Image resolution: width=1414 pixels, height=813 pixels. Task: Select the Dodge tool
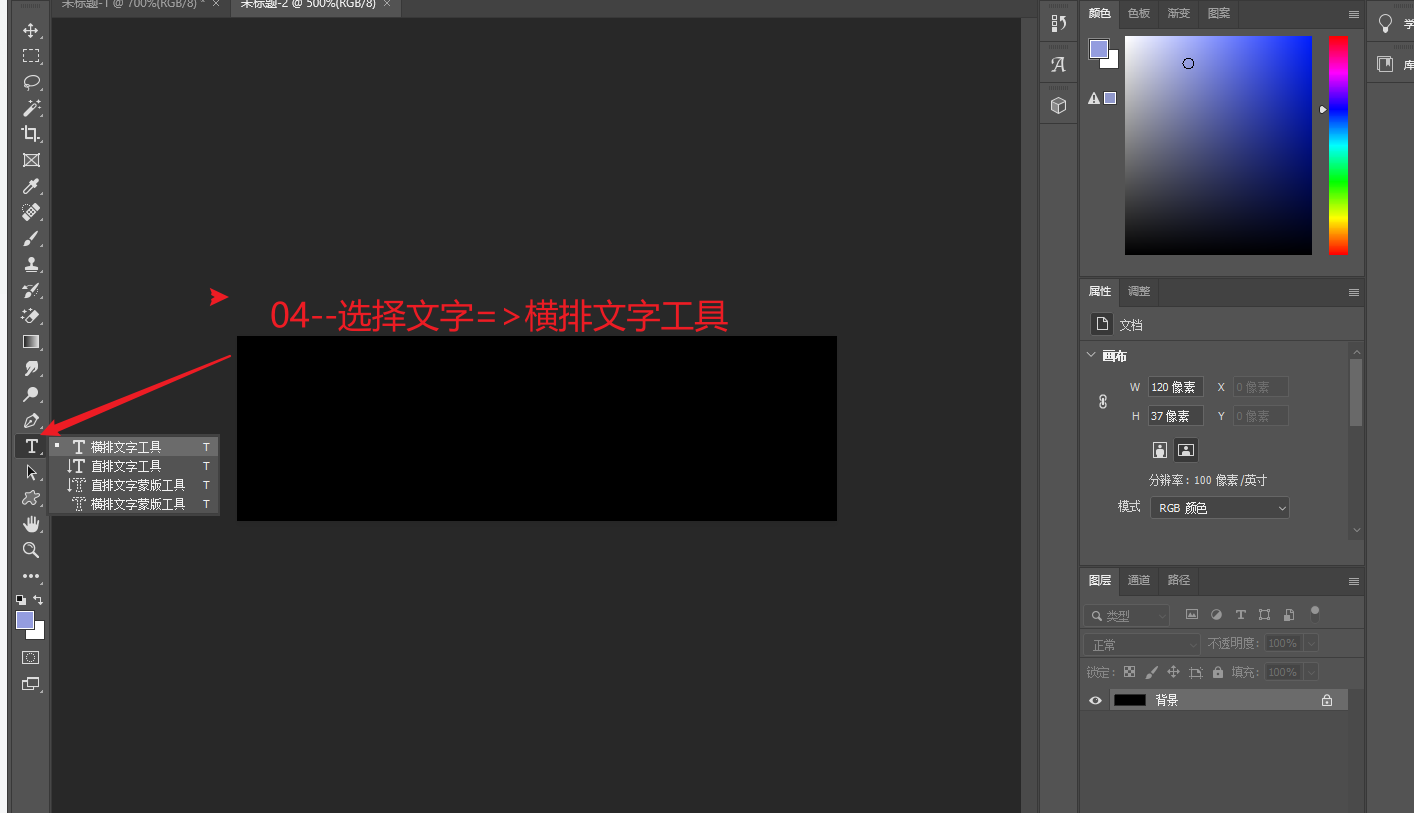point(31,394)
